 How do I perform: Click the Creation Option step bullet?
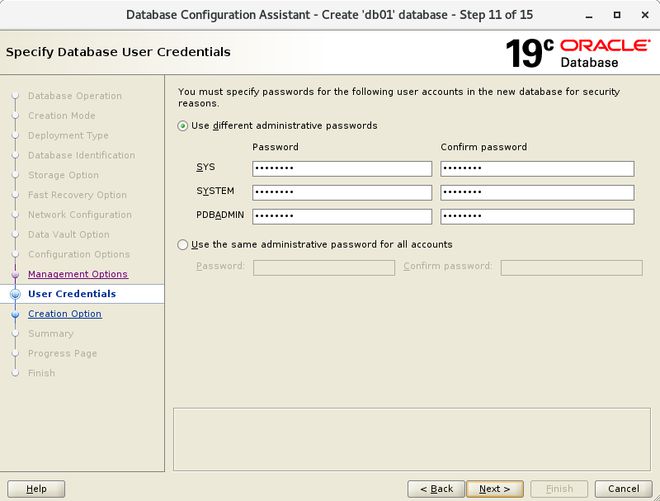pyautogui.click(x=15, y=314)
